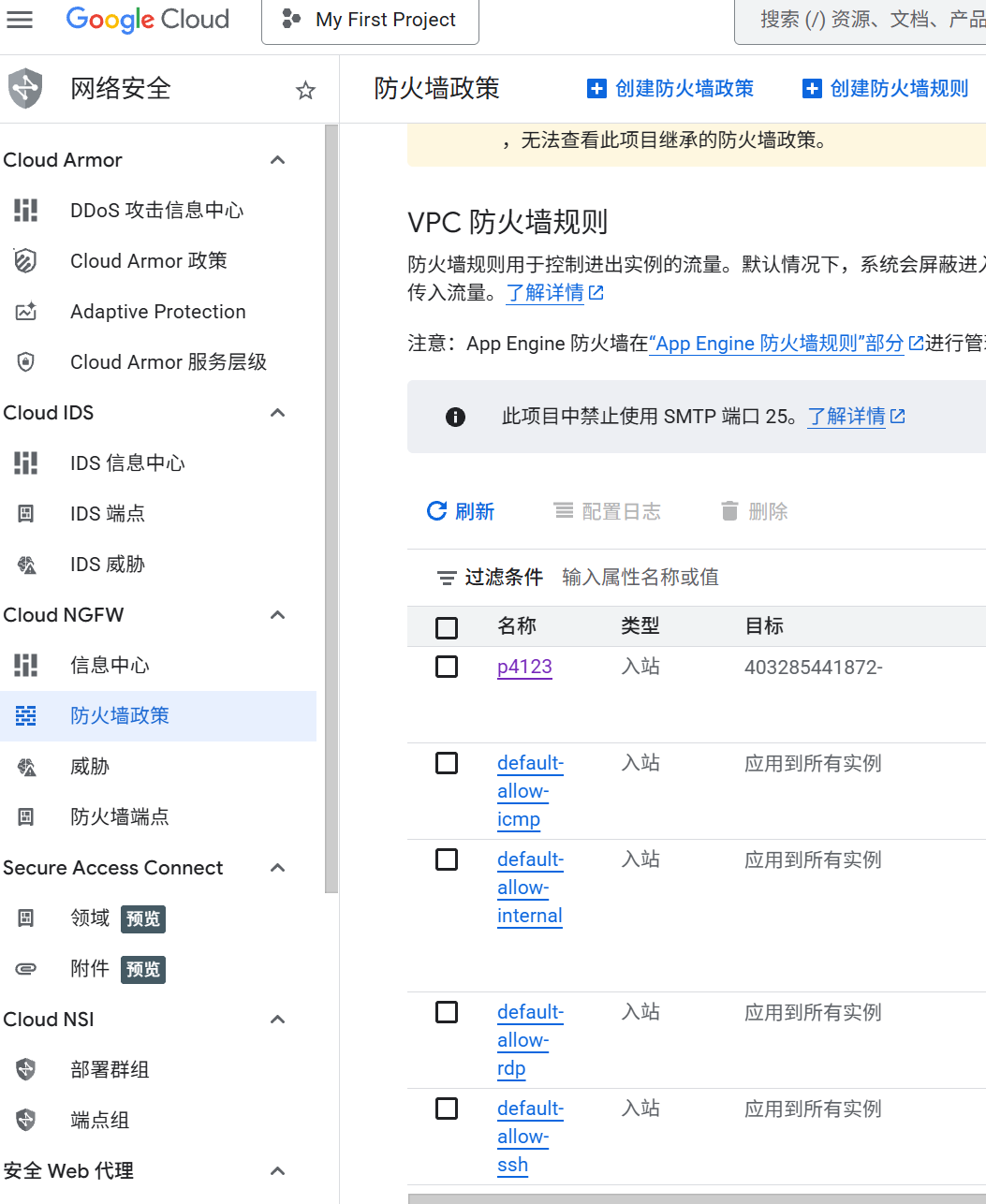
Task: Click the 过滤条件 filter icon
Action: click(447, 578)
